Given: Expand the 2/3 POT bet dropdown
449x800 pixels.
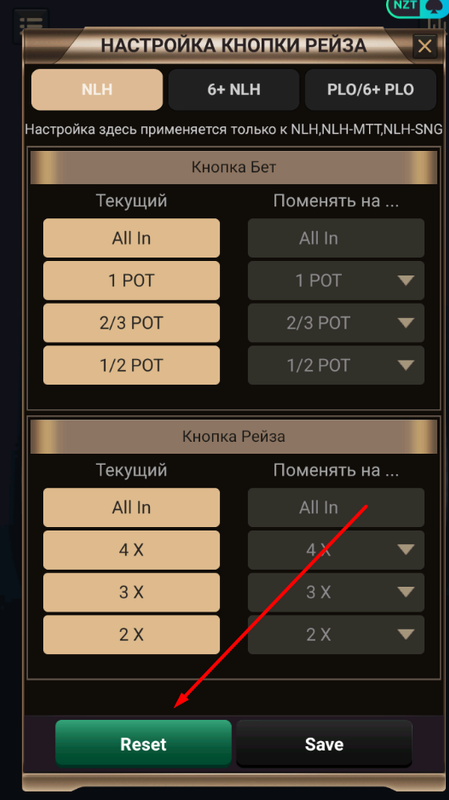Looking at the screenshot, I should pyautogui.click(x=336, y=323).
